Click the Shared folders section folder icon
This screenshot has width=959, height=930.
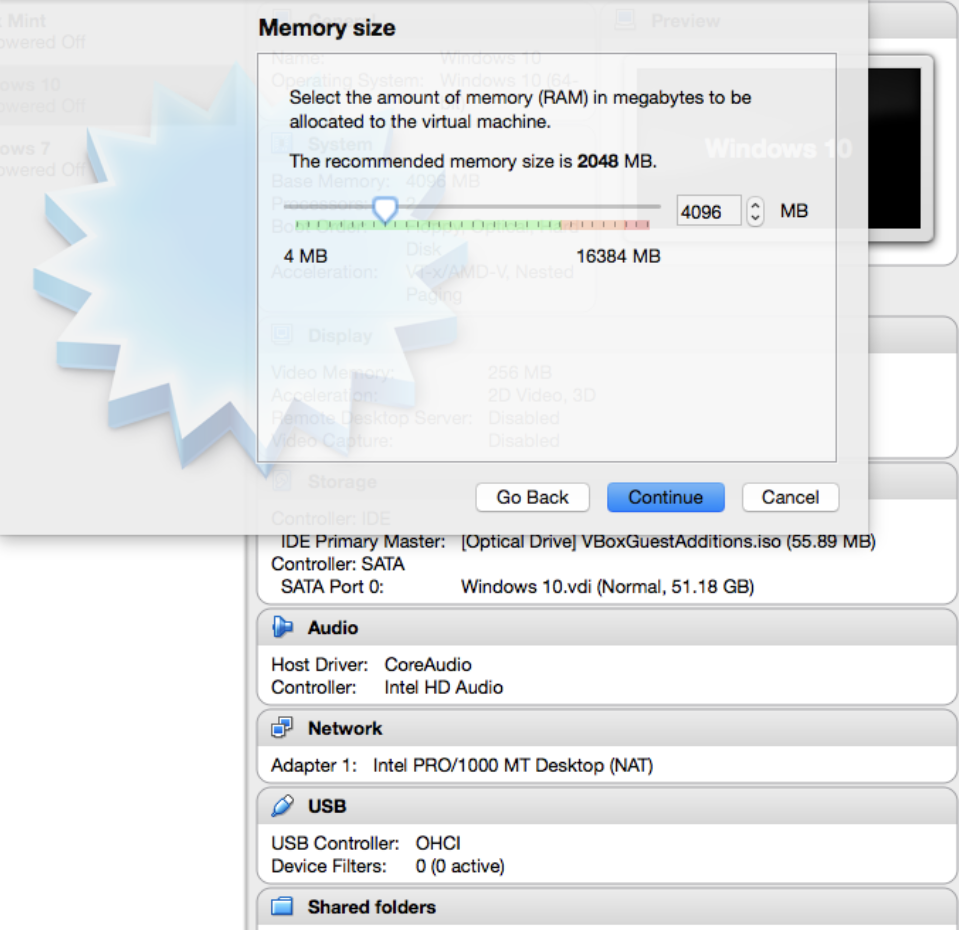282,906
